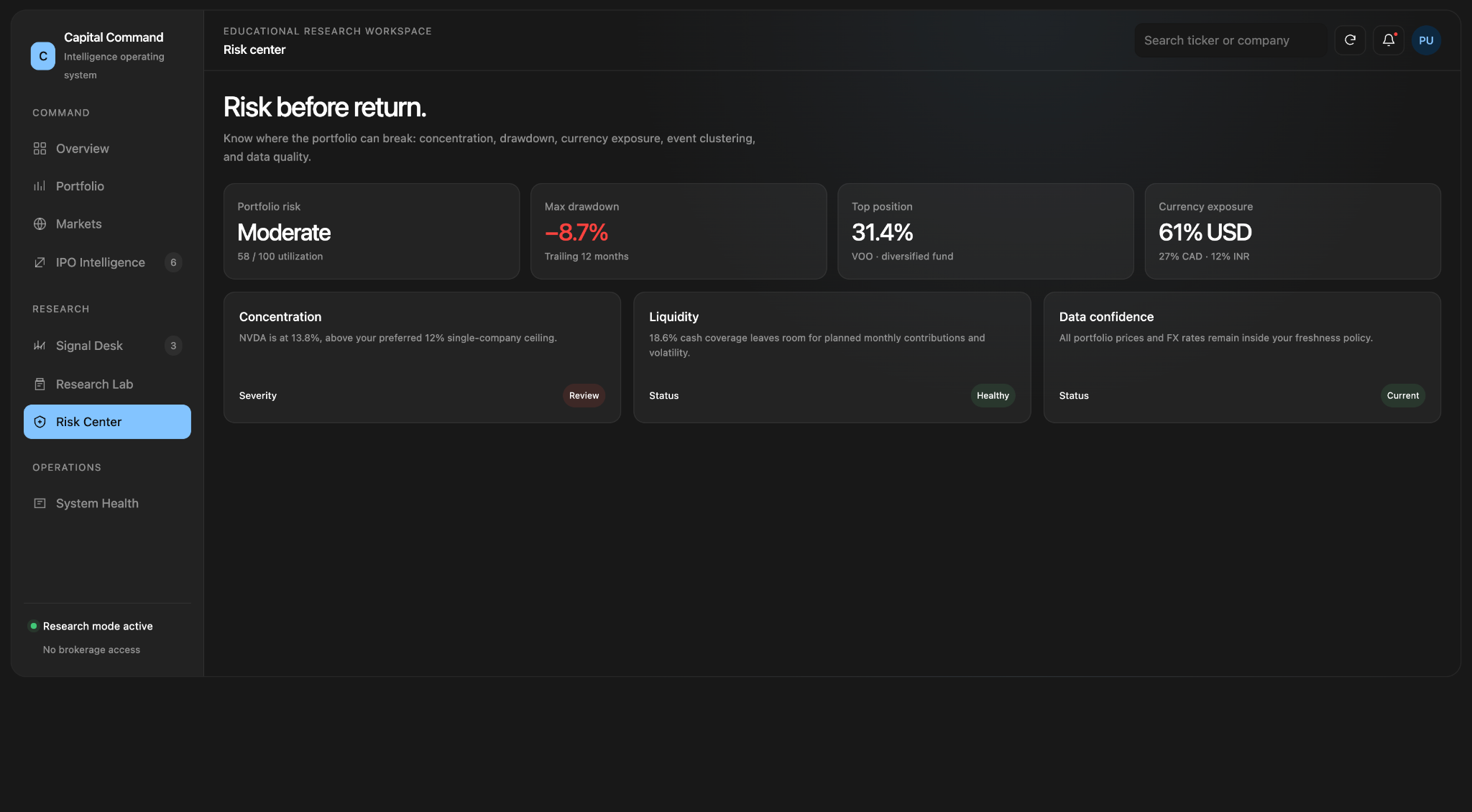Click the Markets globe icon

click(x=40, y=224)
